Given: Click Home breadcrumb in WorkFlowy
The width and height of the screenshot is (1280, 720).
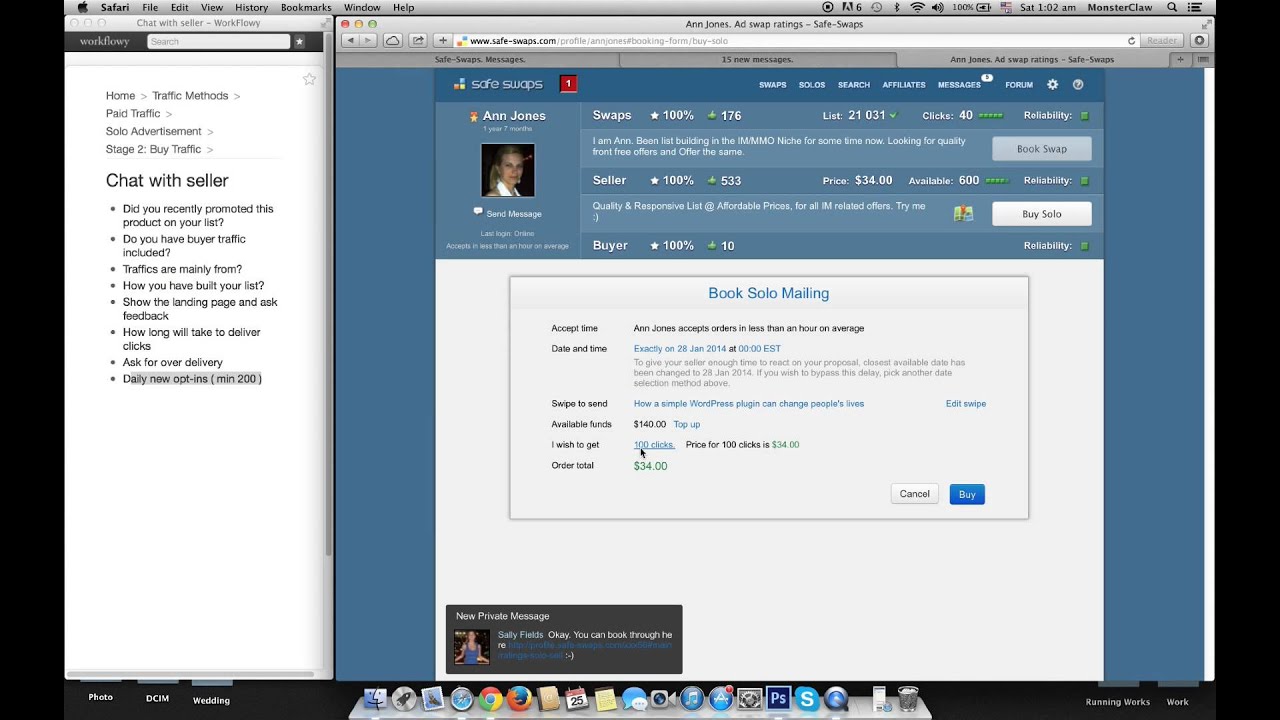Looking at the screenshot, I should pos(120,96).
